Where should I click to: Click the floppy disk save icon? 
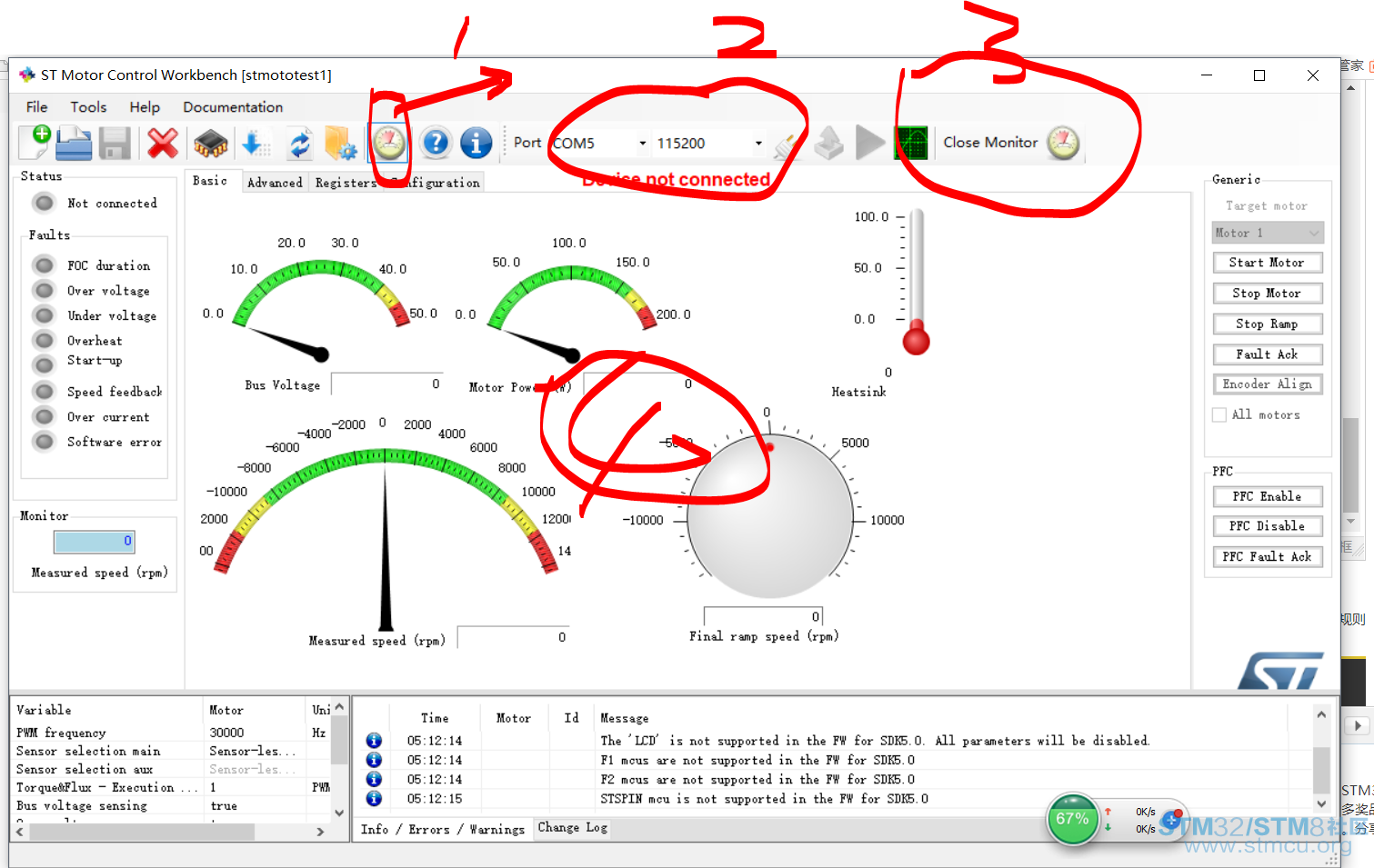point(115,144)
